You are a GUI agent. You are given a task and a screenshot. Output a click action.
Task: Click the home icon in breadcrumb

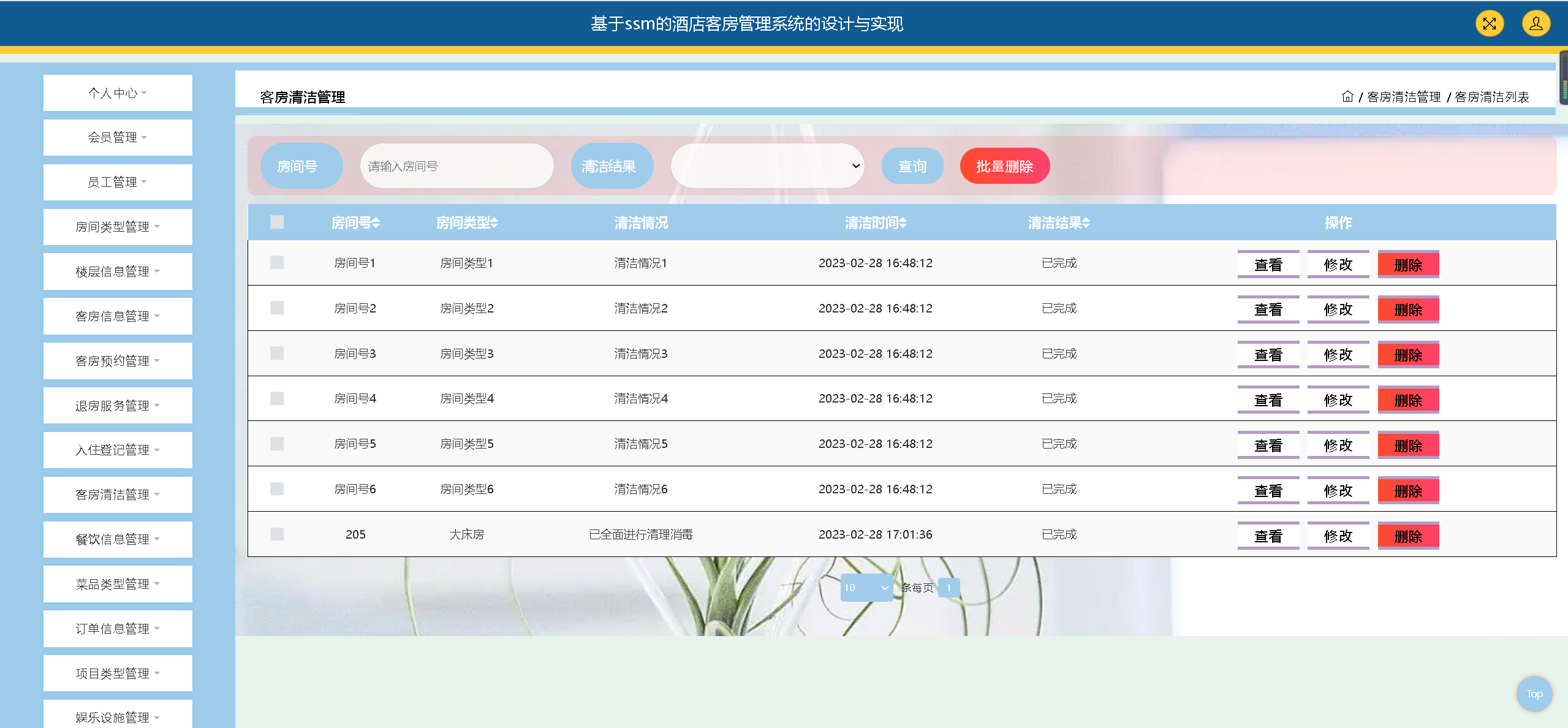click(1347, 97)
